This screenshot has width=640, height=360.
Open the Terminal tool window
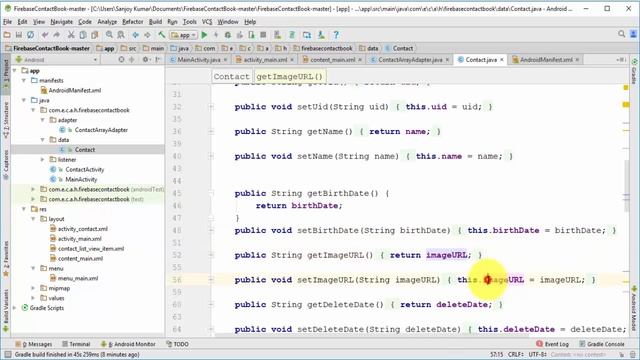(76, 344)
